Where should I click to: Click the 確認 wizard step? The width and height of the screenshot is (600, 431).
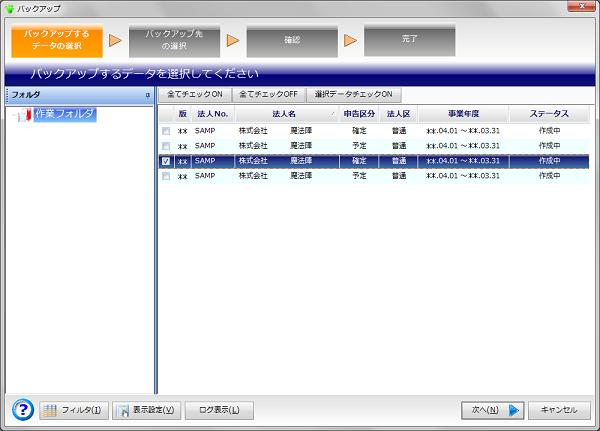[291, 41]
